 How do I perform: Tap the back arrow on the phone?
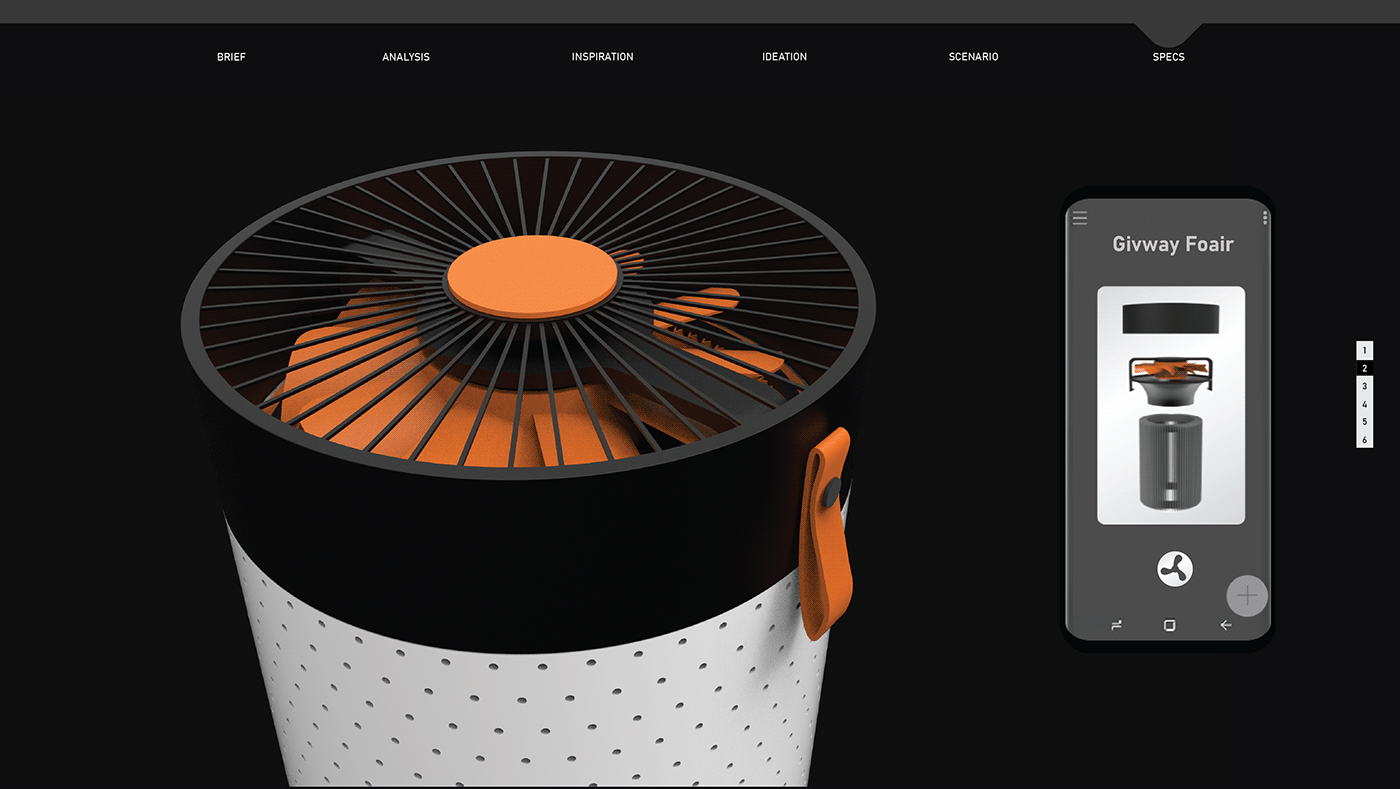[1226, 626]
